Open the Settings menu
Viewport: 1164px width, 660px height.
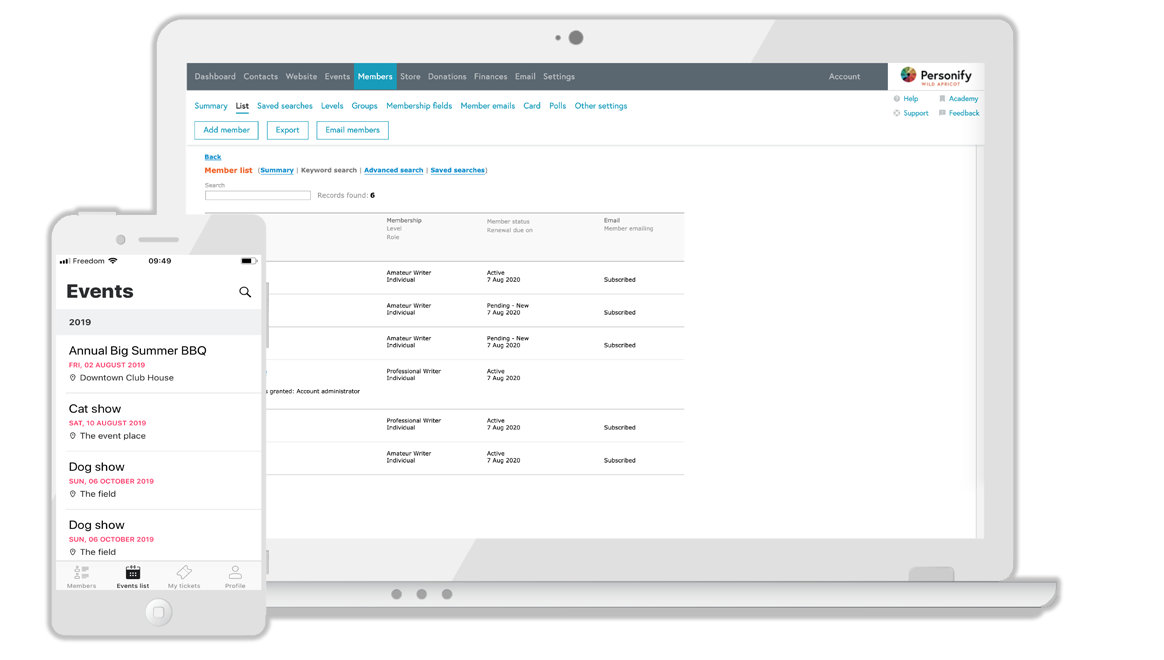pos(559,76)
